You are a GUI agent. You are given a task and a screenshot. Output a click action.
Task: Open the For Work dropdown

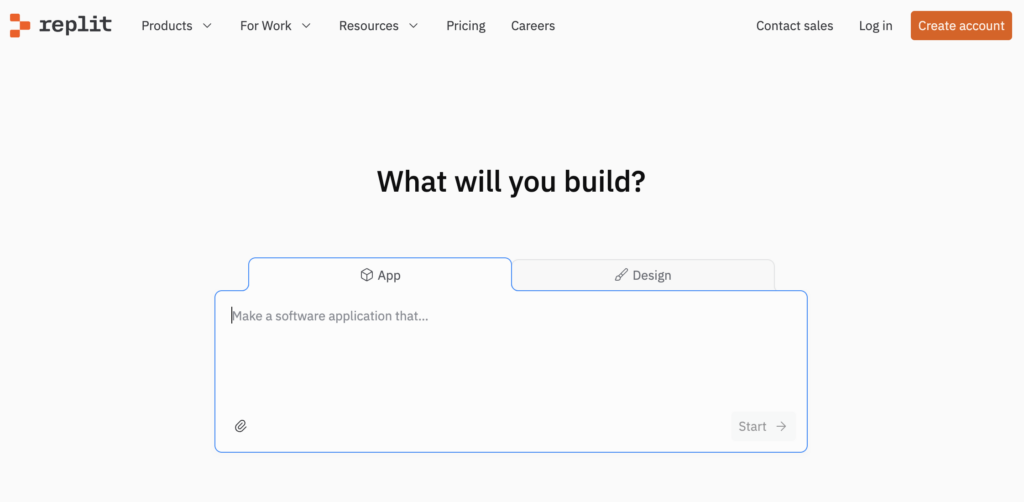pos(275,26)
